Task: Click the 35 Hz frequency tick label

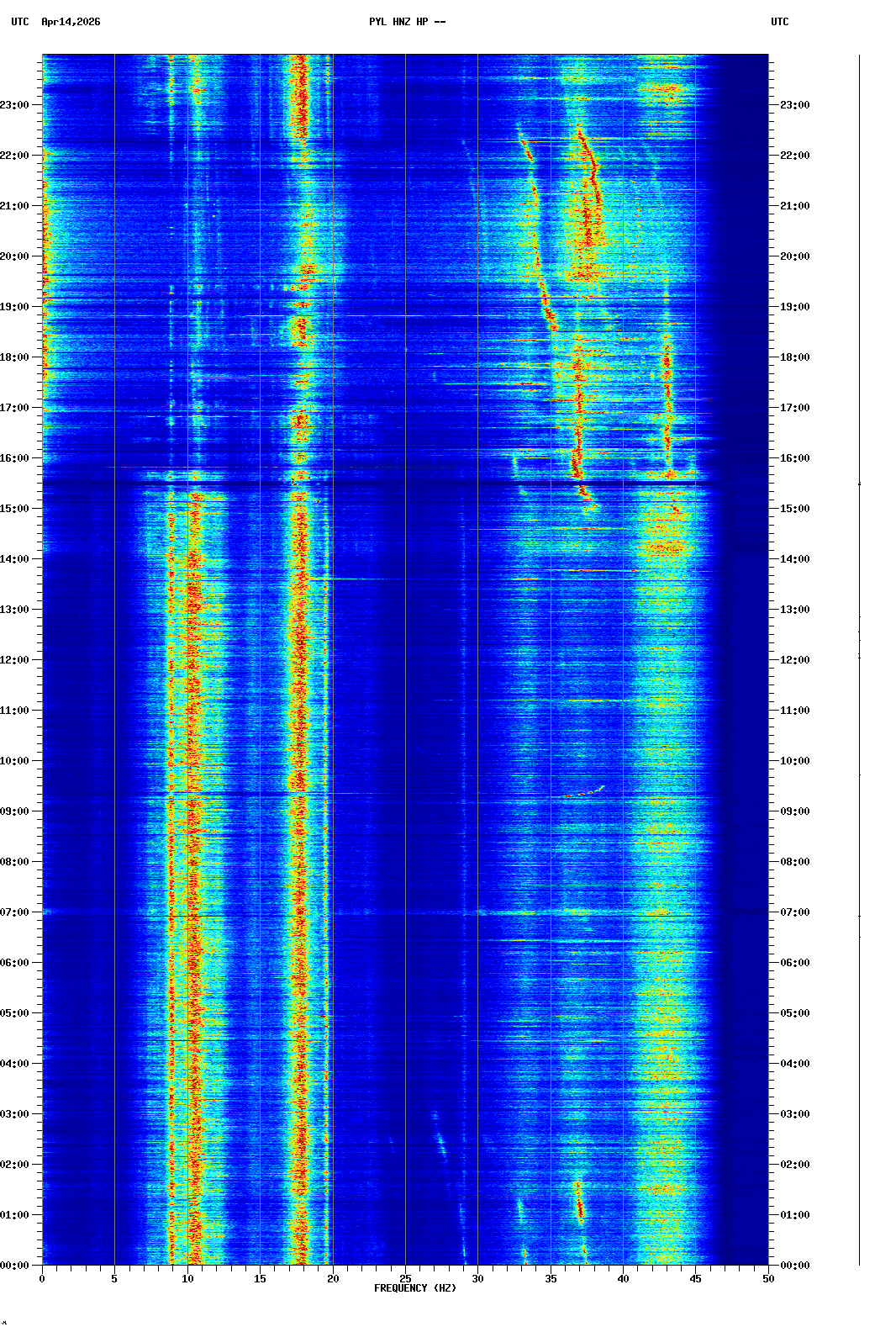Action: pyautogui.click(x=551, y=1279)
